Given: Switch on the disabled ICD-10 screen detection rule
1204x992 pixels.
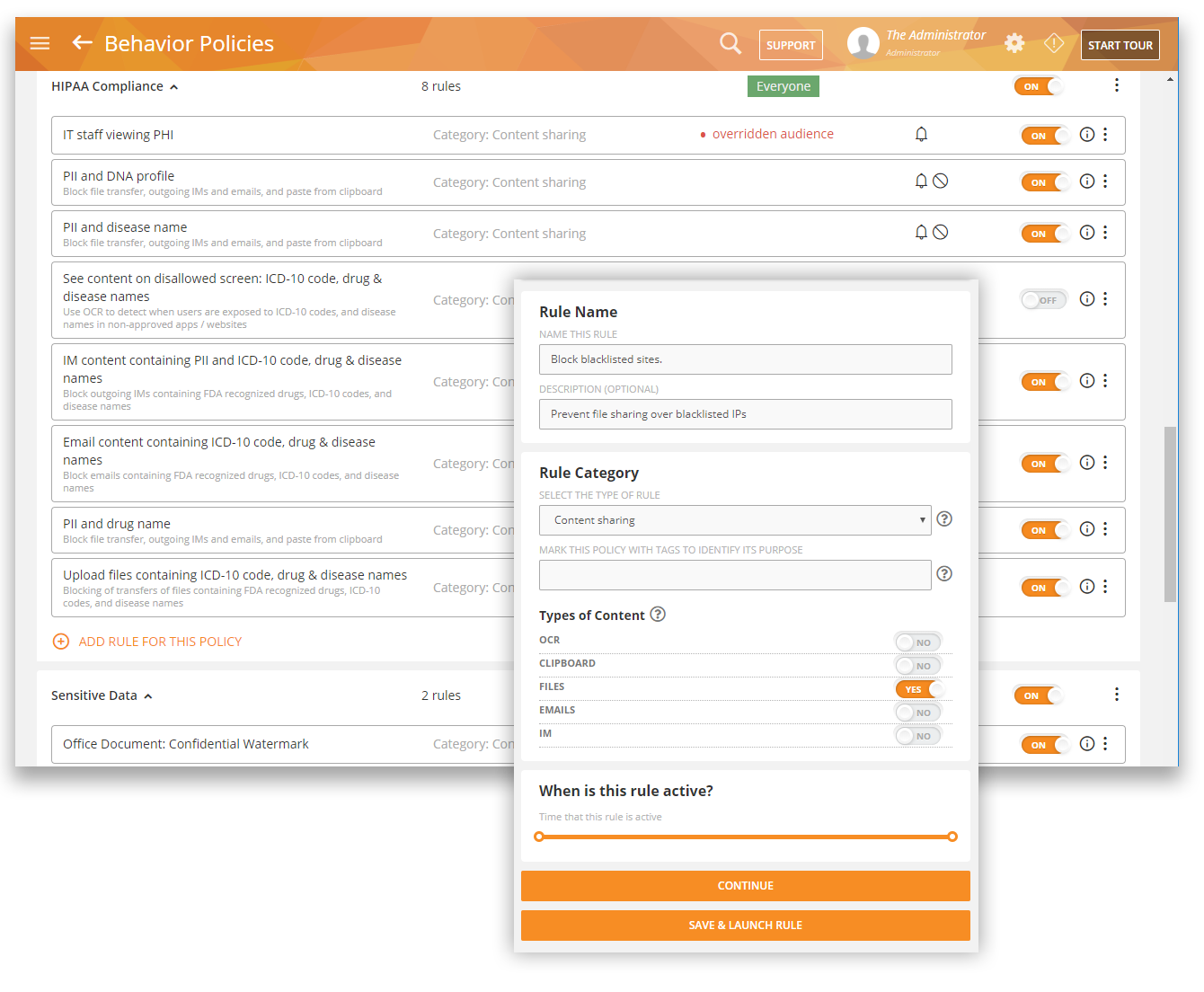Looking at the screenshot, I should (x=1042, y=299).
